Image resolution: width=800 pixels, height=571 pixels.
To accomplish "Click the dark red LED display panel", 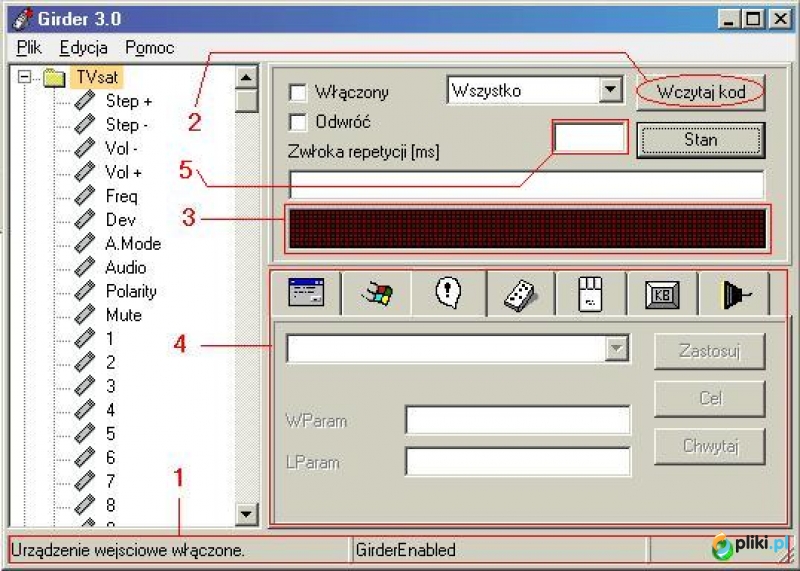I will [x=528, y=229].
